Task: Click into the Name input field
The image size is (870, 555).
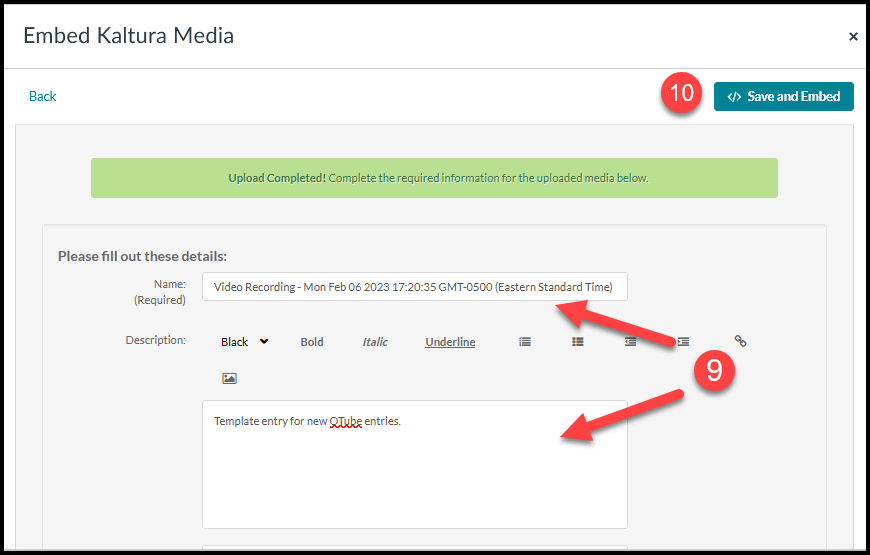Action: point(414,287)
